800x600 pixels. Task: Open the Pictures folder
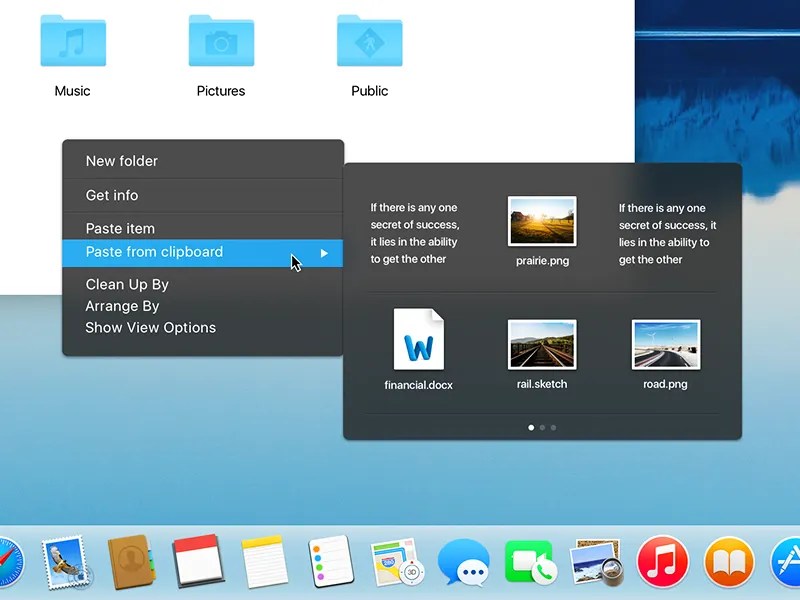click(221, 40)
